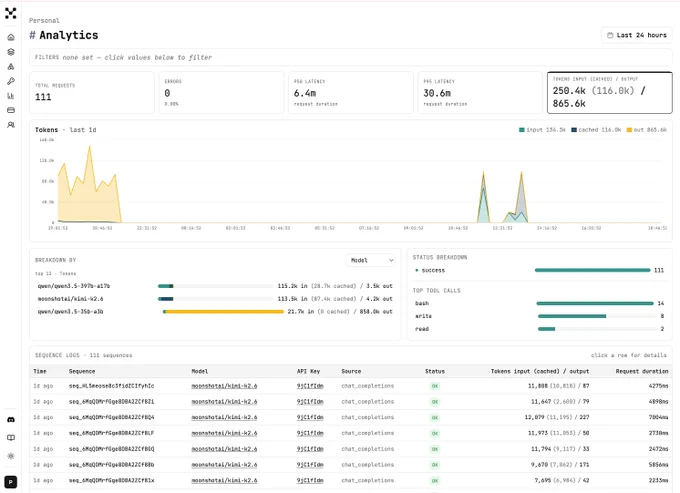Open the API keys (key) sidebar icon

[11, 81]
